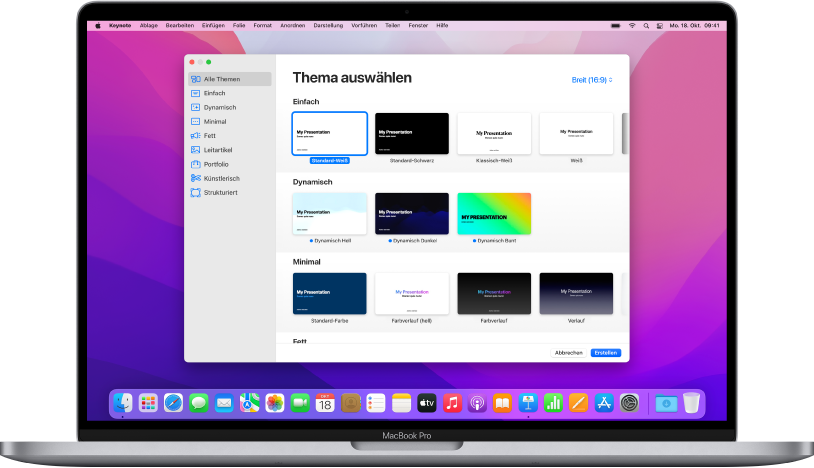Open Reminders from the Dock

[376, 403]
